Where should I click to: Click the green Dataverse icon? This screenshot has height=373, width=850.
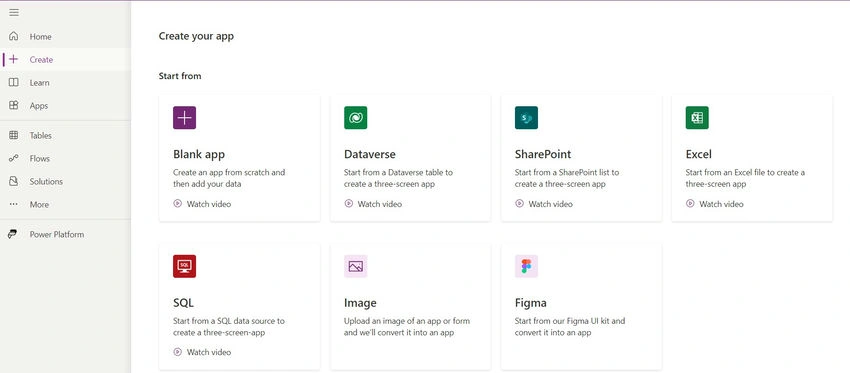pos(356,118)
